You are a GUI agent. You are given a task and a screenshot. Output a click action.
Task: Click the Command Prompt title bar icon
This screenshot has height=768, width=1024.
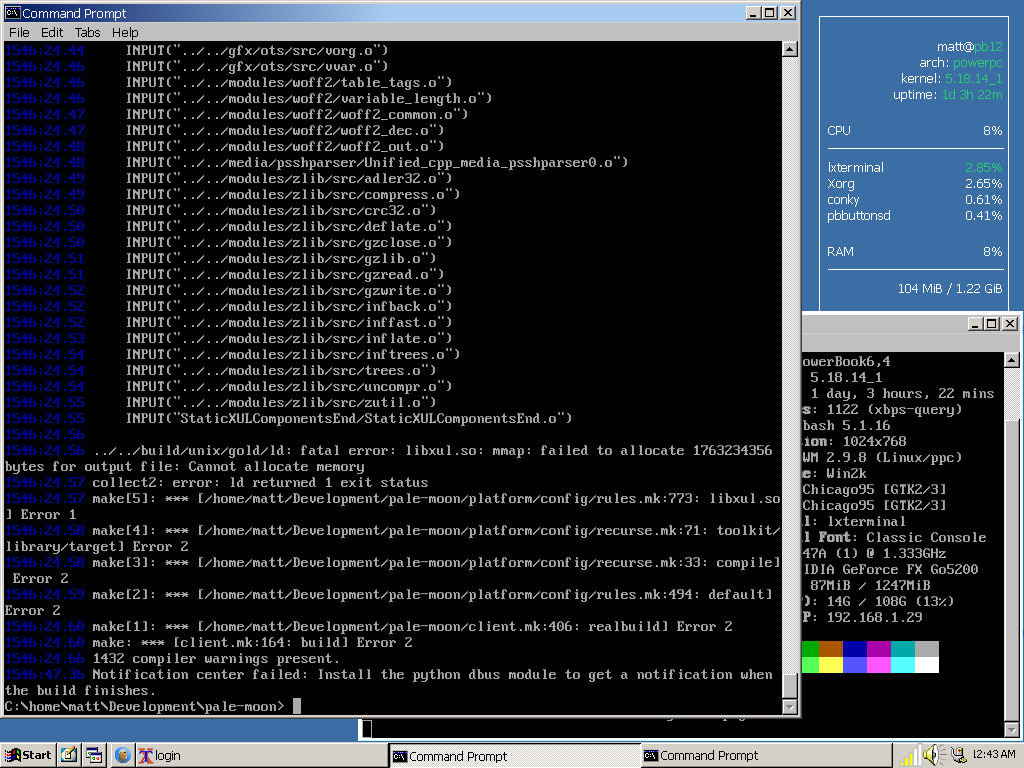point(12,12)
